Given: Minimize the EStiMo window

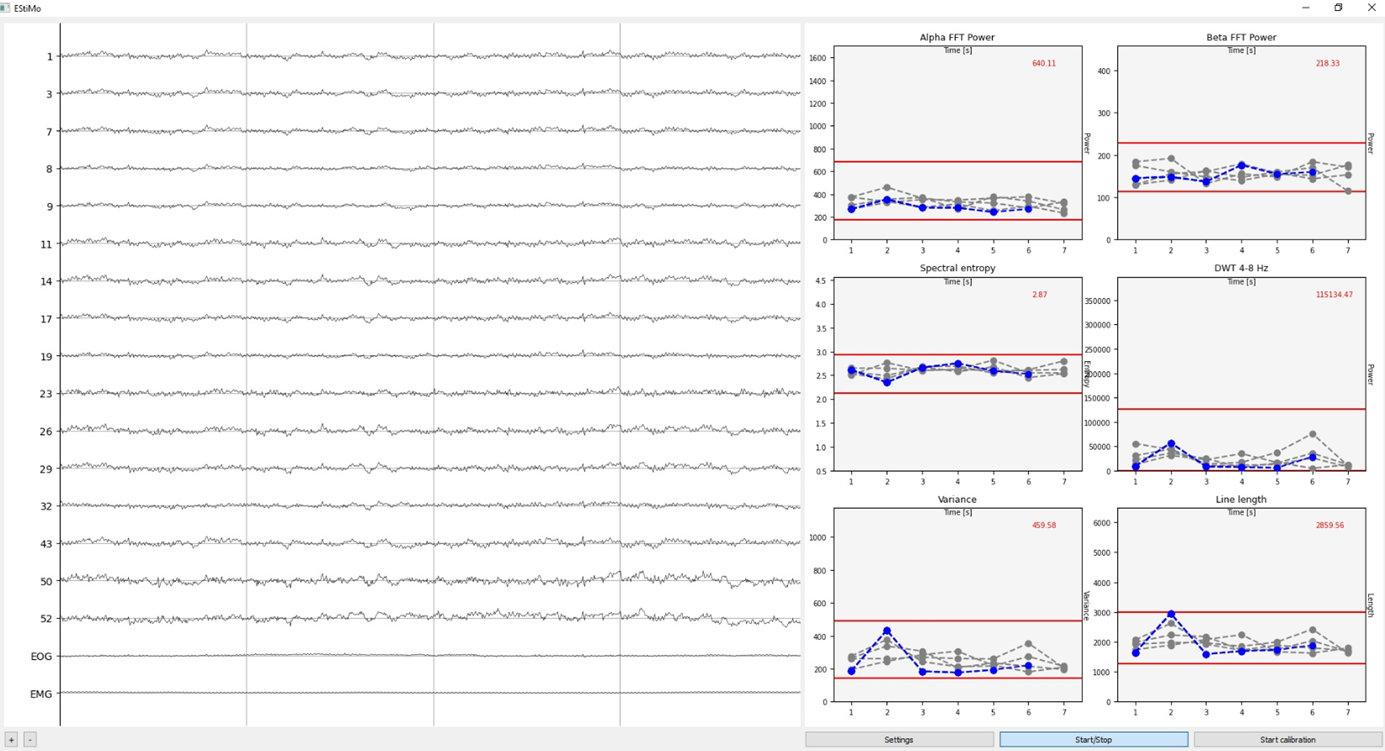Looking at the screenshot, I should (x=1305, y=8).
